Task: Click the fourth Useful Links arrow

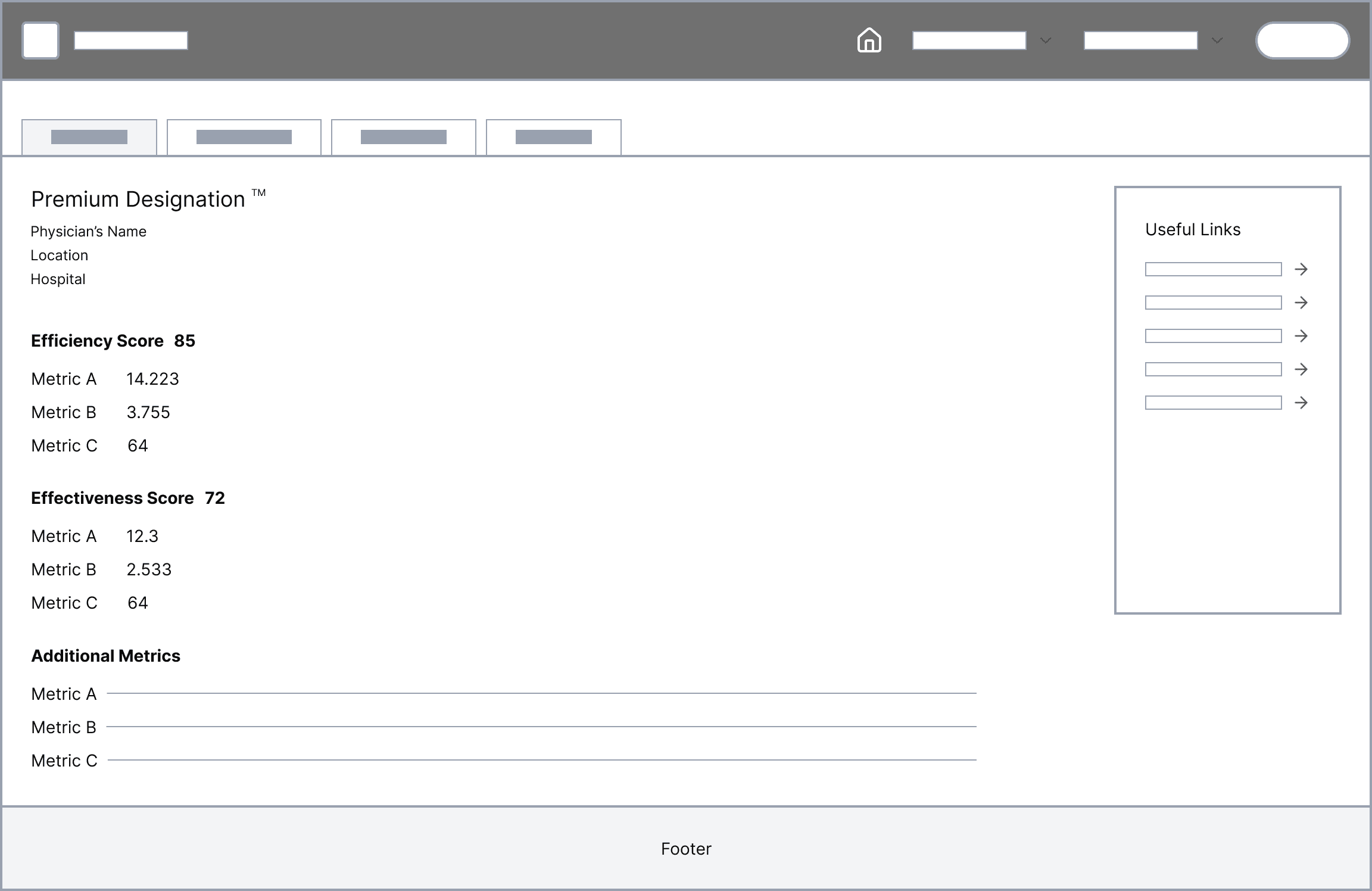Action: tap(1301, 369)
